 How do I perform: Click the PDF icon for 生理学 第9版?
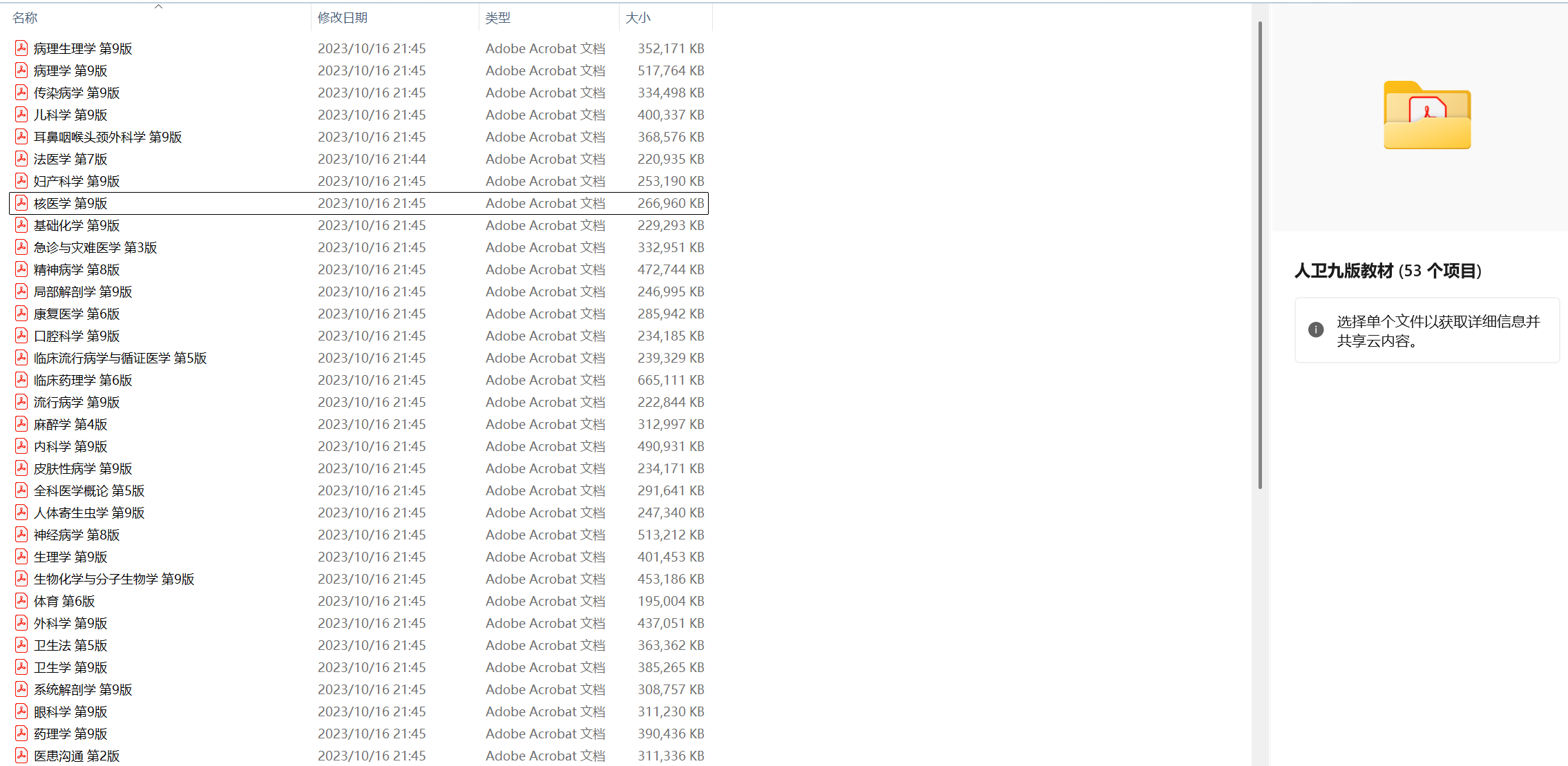pos(21,557)
